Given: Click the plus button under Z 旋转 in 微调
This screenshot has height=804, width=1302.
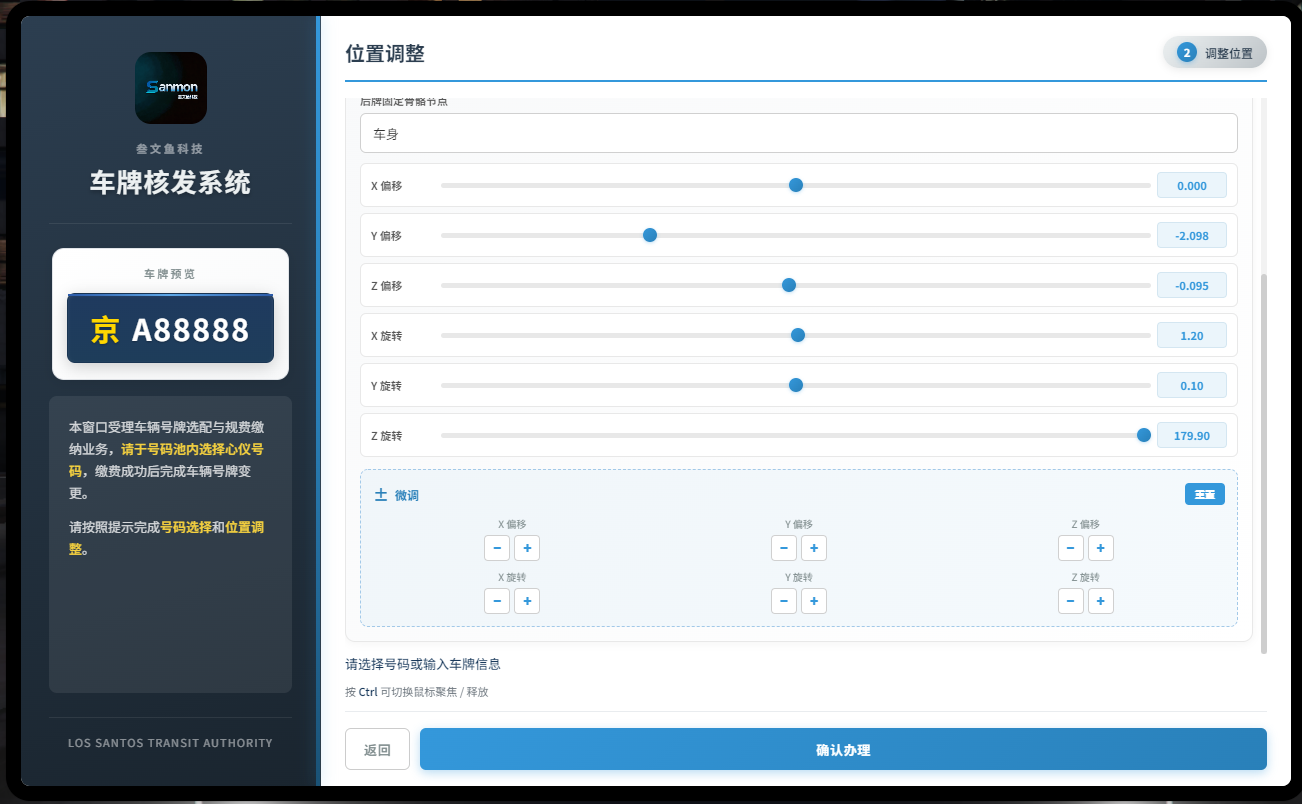Looking at the screenshot, I should pyautogui.click(x=1101, y=601).
